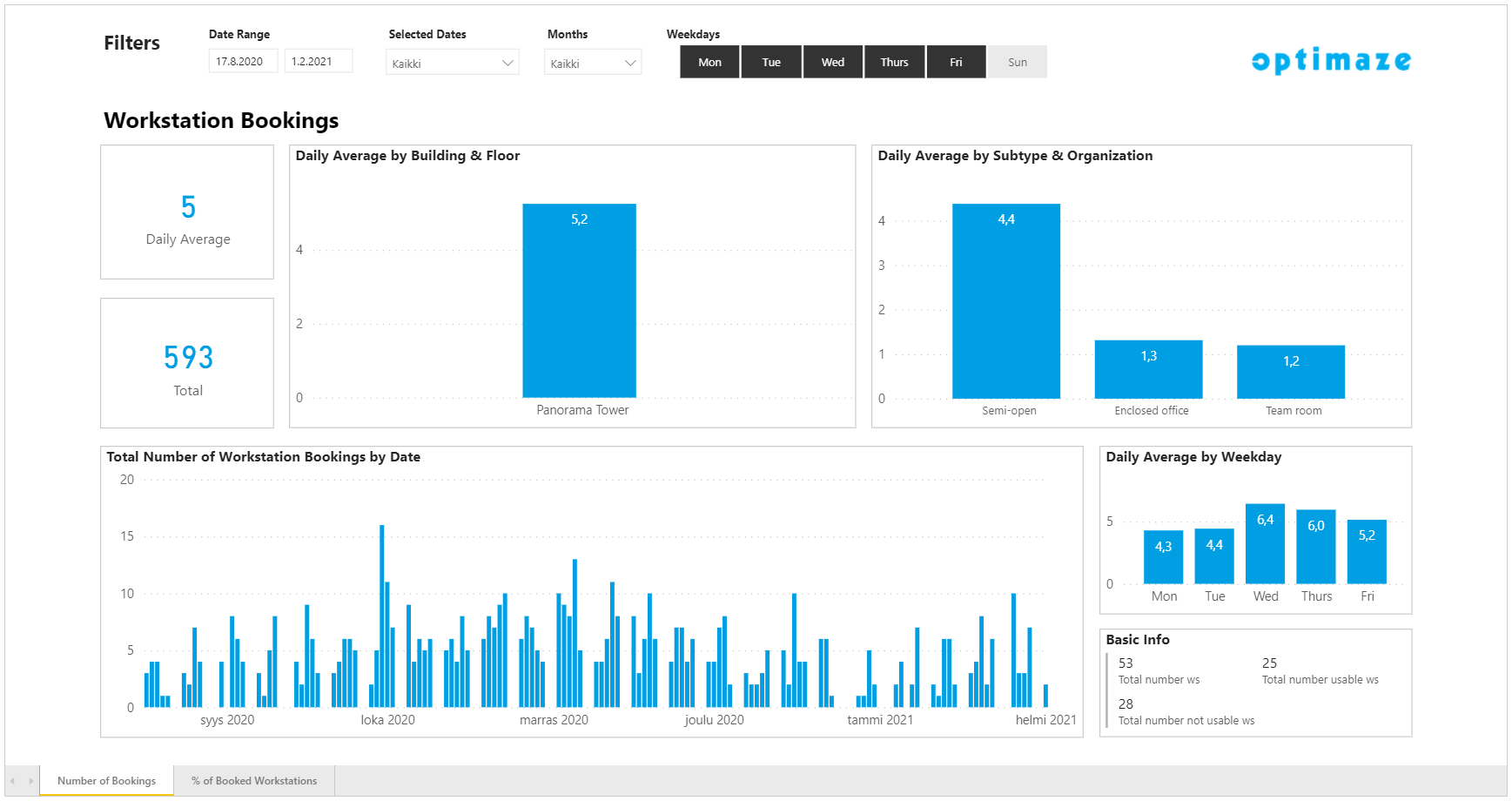Click the previous tab scroll arrow

pyautogui.click(x=13, y=781)
